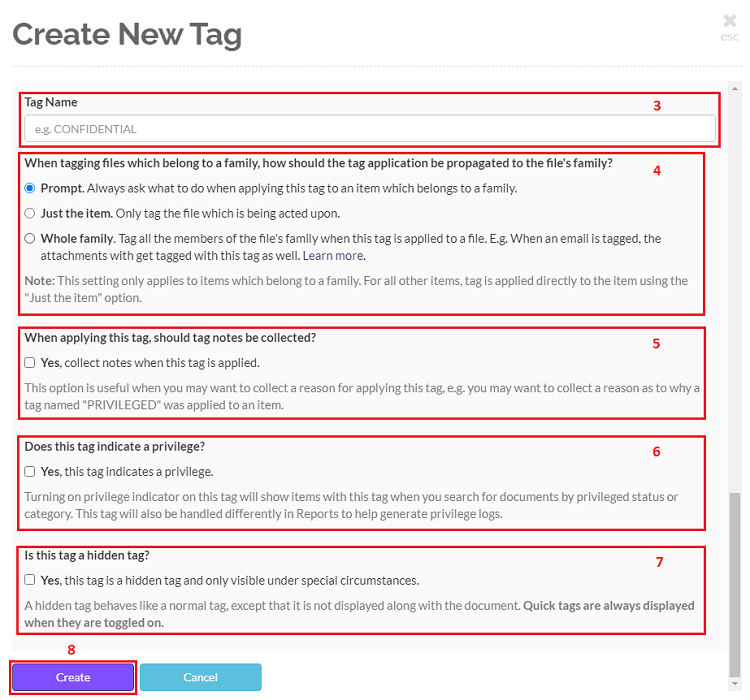Tick the hidden tag checkbox
Viewport: 750px width, 700px height.
(x=30, y=580)
